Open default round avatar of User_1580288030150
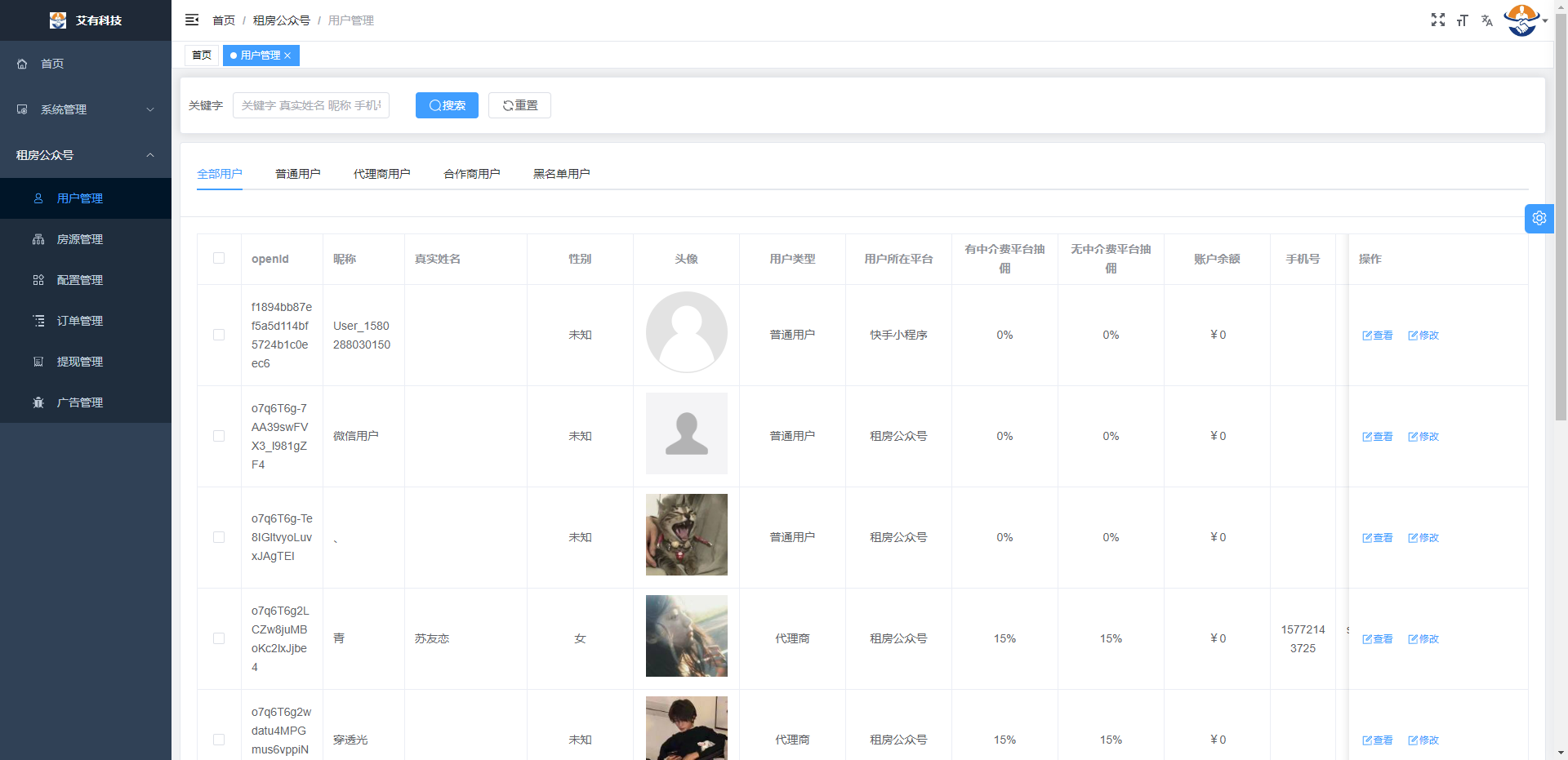 687,332
